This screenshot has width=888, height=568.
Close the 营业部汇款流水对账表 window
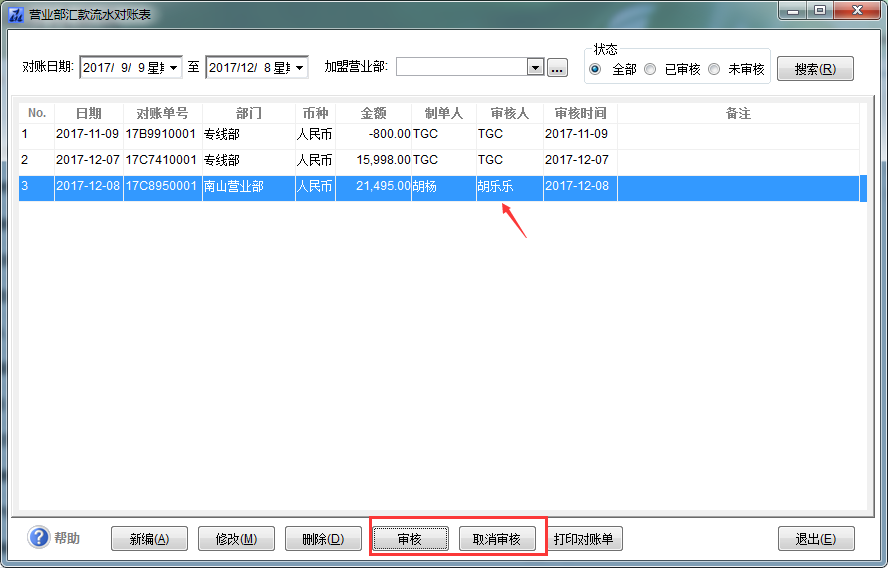[x=857, y=10]
